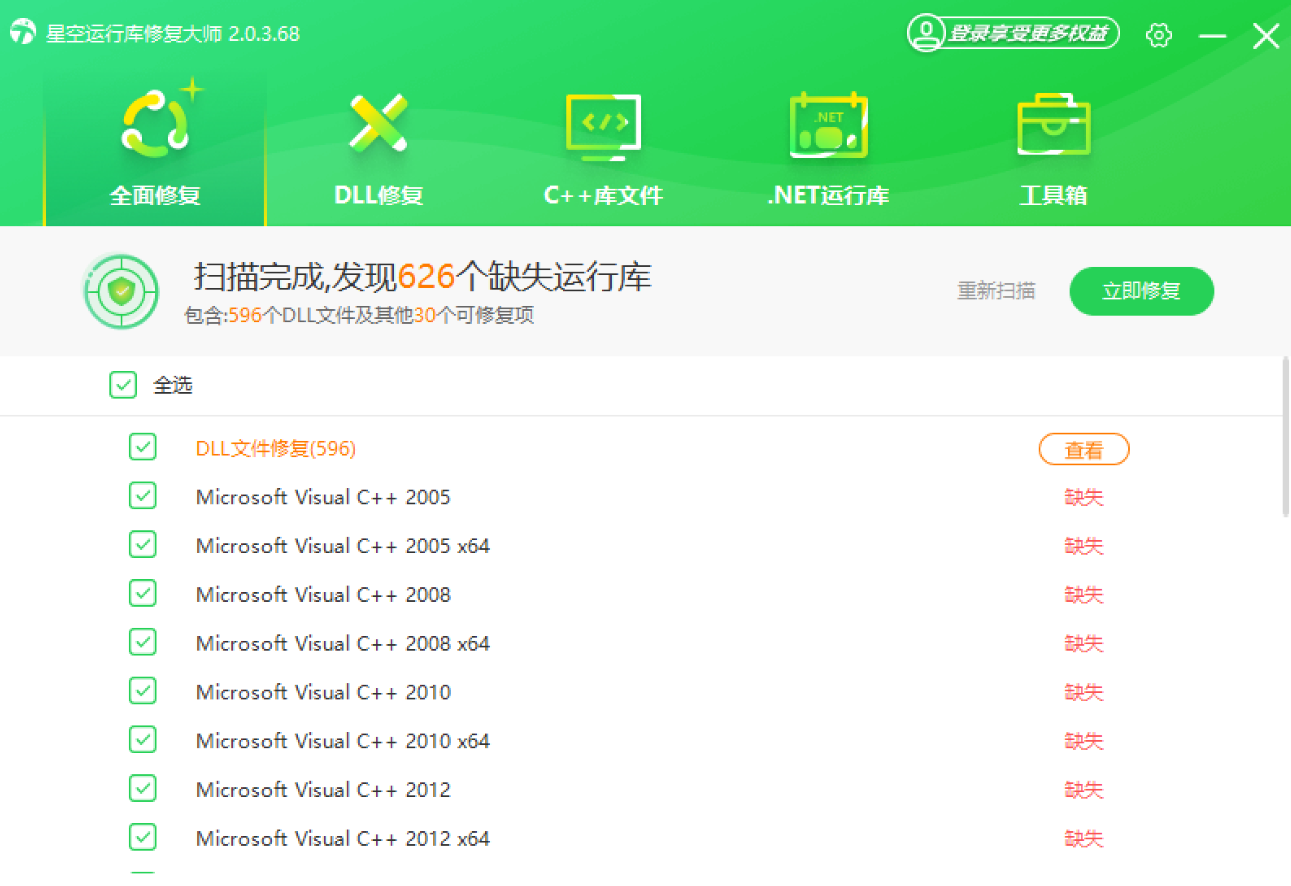Click the app logo in title bar
Screen dimensions: 1291x886
click(x=23, y=33)
